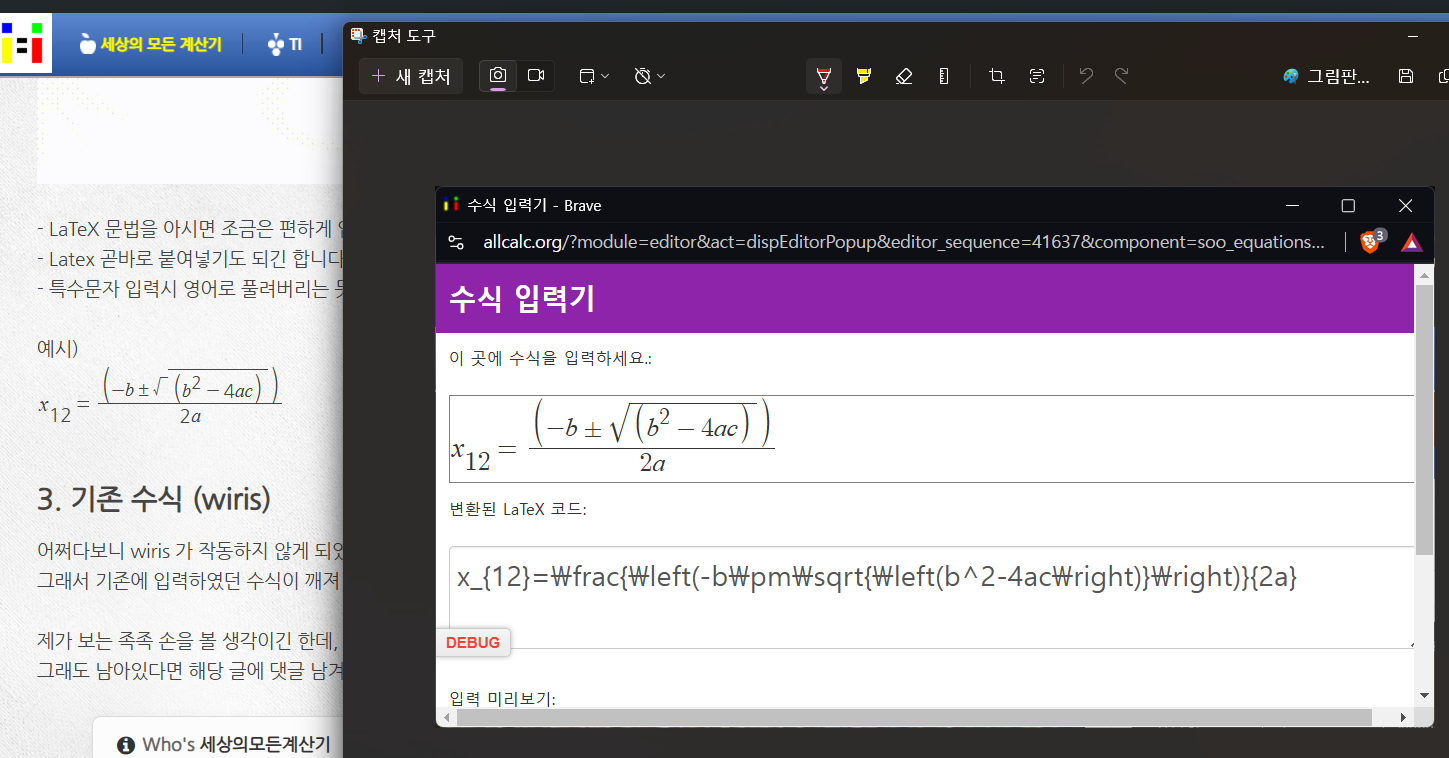Click the 수식 입력기 - Brave window title
The width and height of the screenshot is (1449, 758).
click(x=534, y=206)
